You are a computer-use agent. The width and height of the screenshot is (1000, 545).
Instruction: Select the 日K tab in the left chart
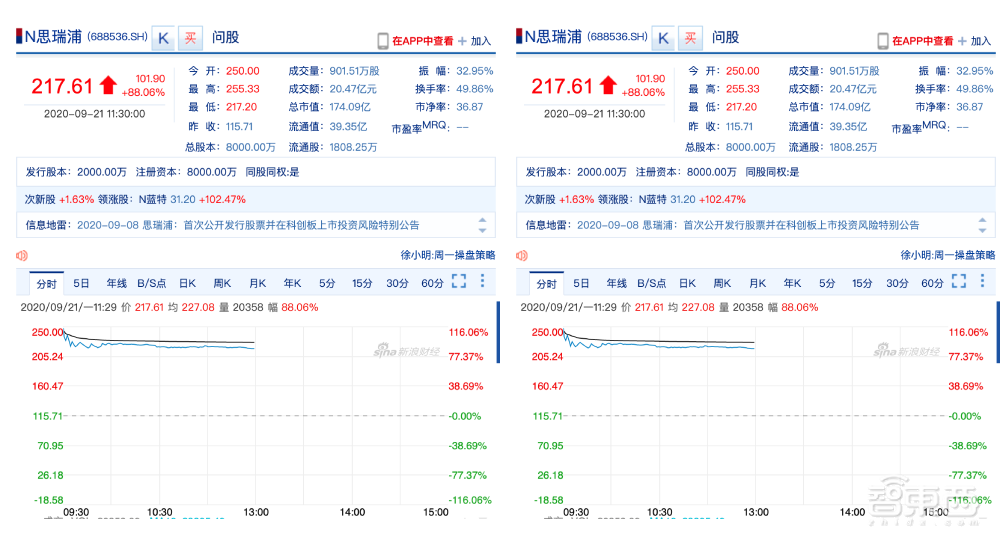pyautogui.click(x=188, y=284)
